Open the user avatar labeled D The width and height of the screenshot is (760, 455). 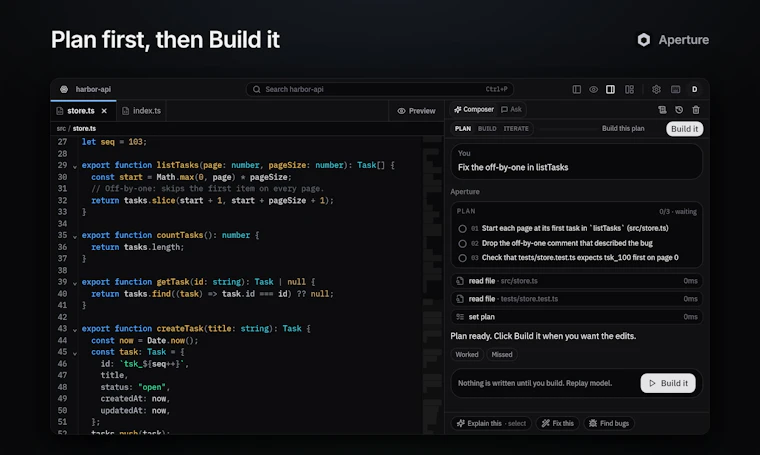tap(694, 89)
